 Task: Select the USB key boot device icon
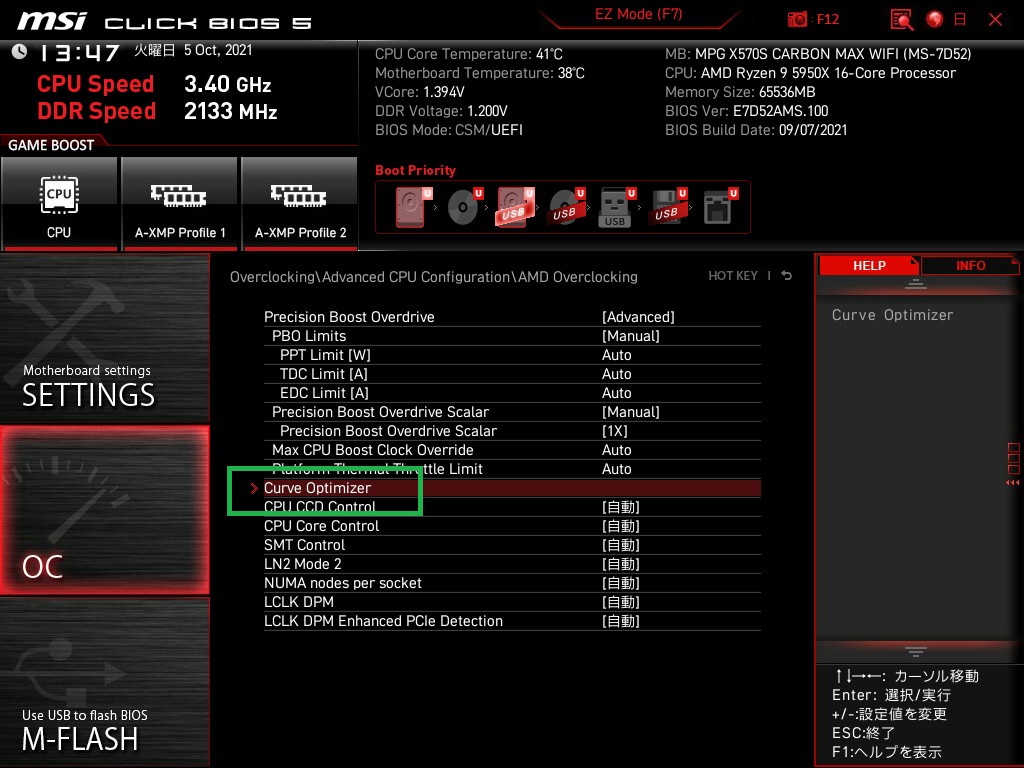coord(617,207)
